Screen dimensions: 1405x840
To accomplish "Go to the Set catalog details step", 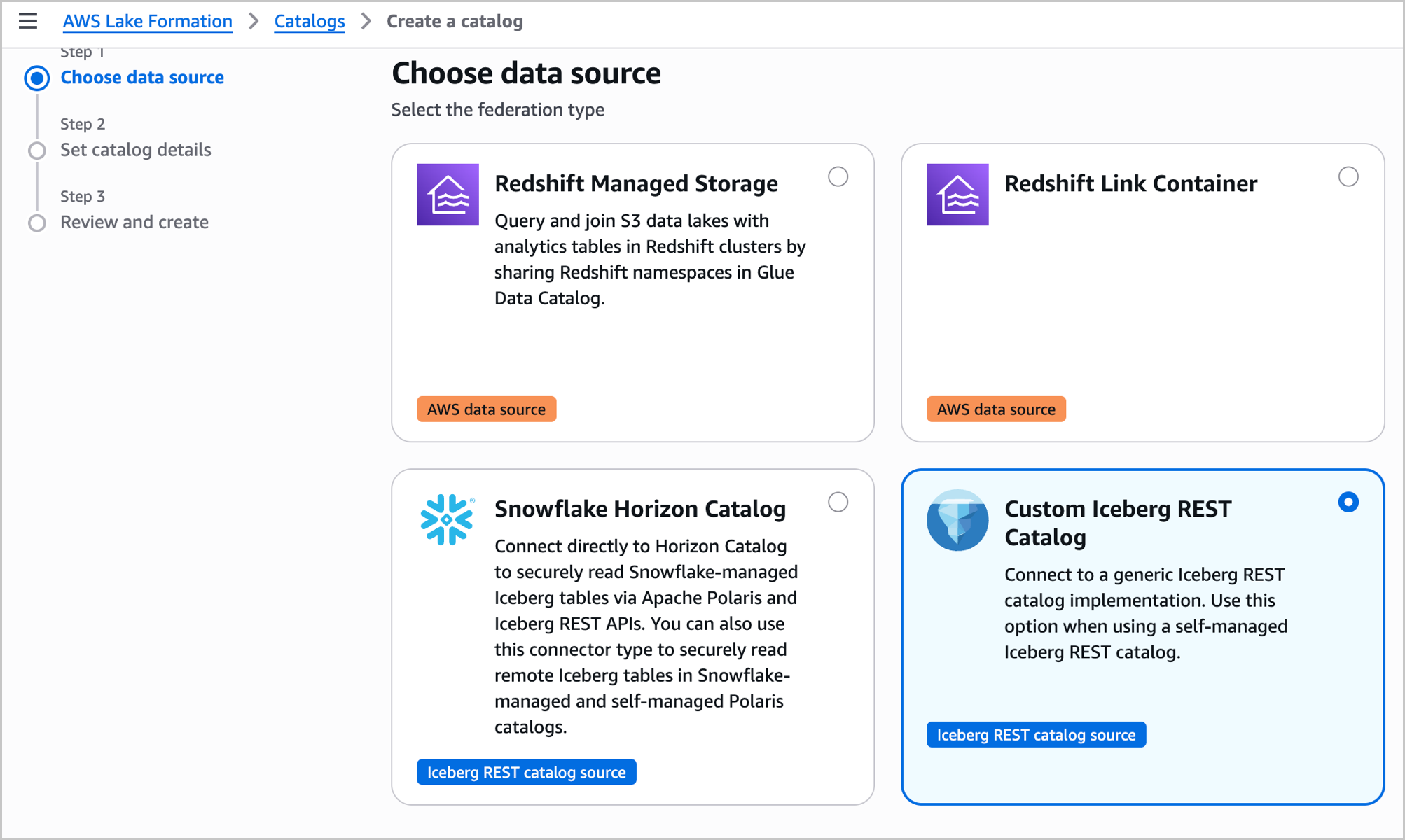I will pos(136,150).
